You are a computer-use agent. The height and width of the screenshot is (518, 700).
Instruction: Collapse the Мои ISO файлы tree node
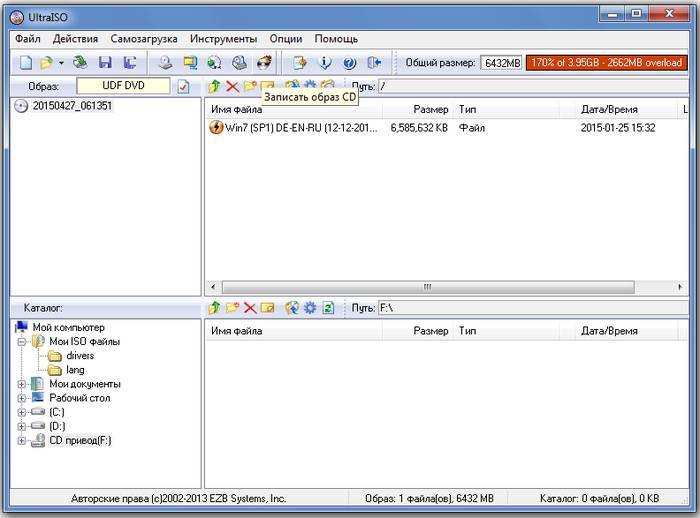click(22, 342)
